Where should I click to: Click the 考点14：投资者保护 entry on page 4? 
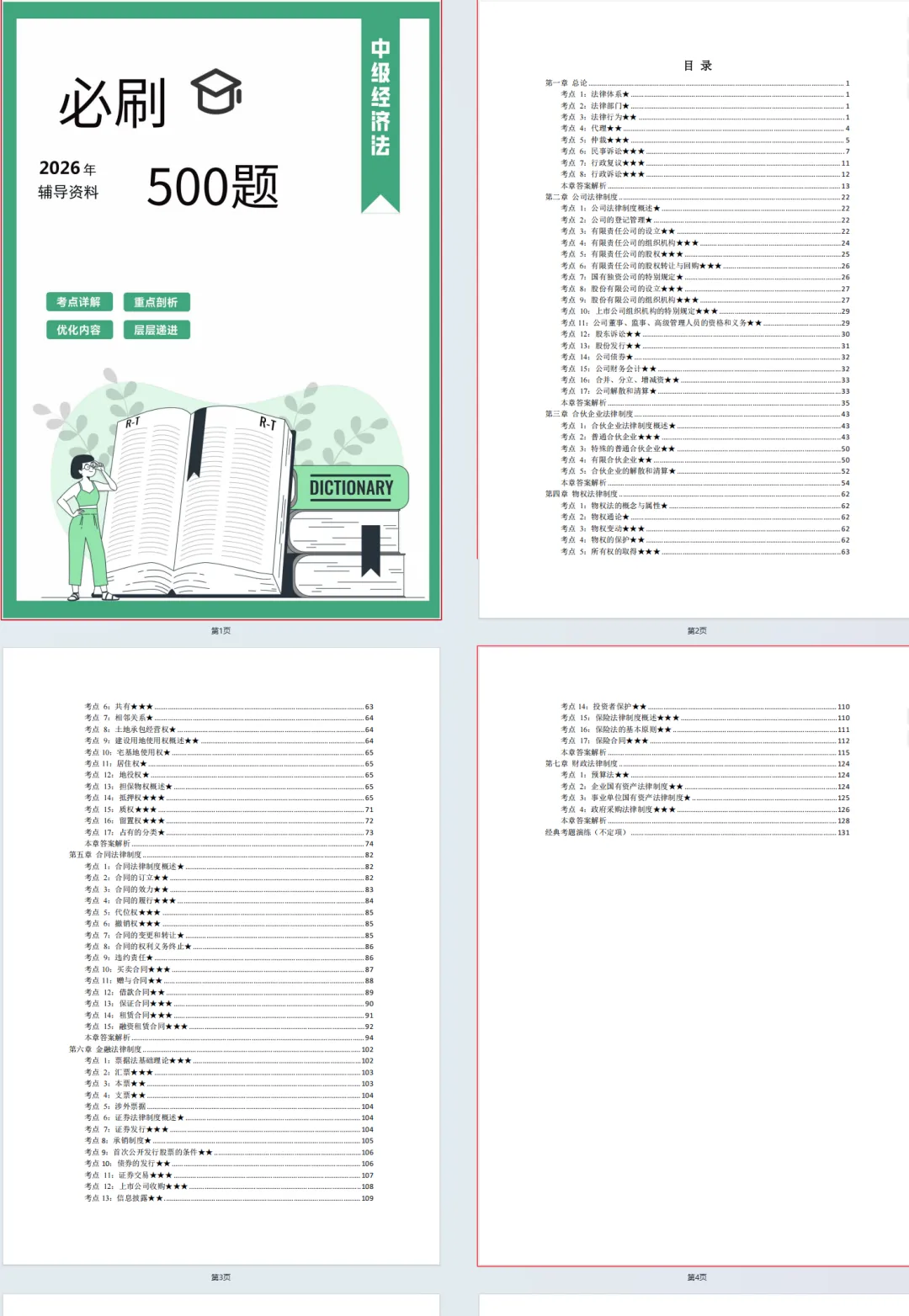[705, 707]
